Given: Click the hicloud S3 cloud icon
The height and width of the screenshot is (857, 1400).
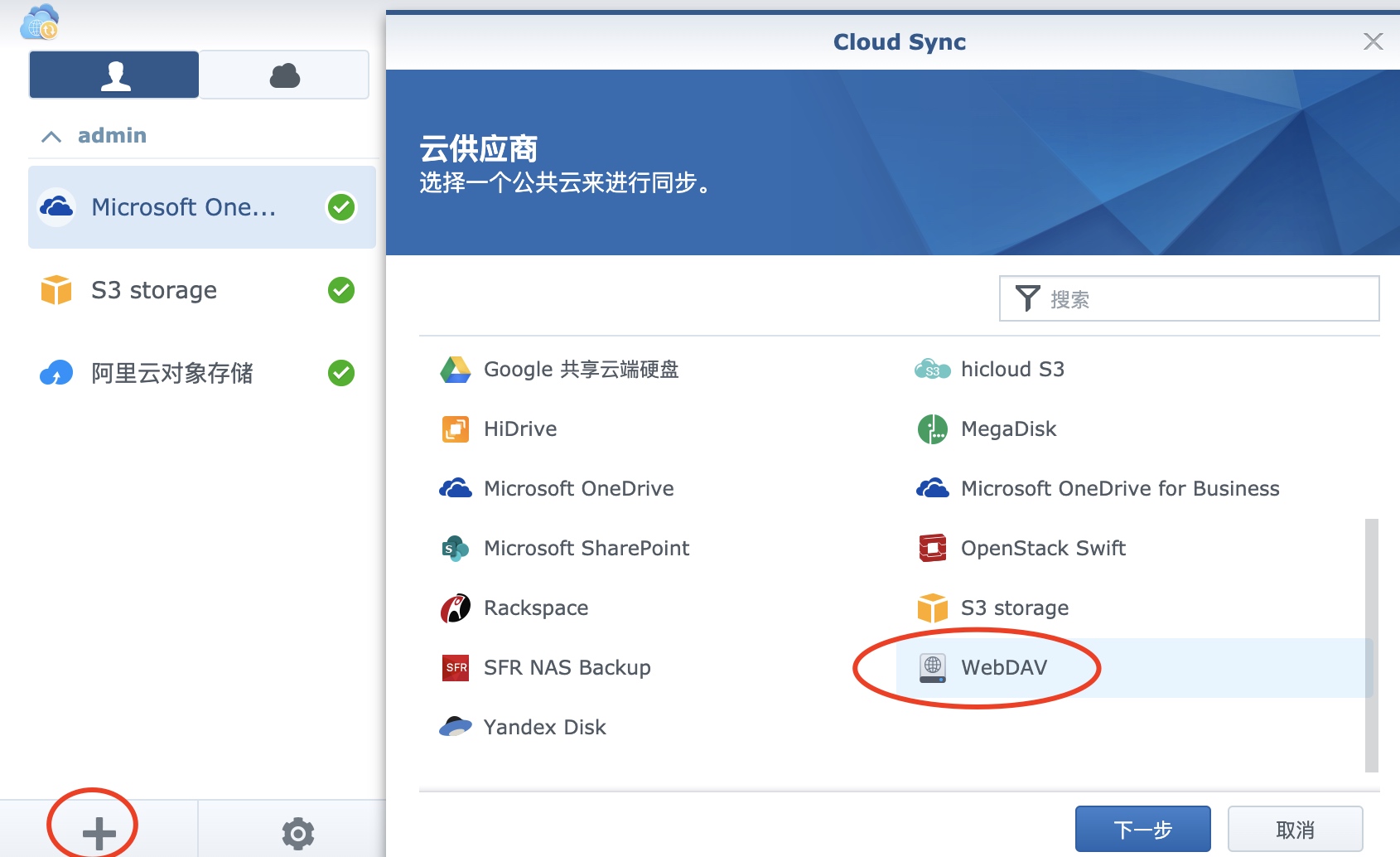Looking at the screenshot, I should tap(933, 370).
